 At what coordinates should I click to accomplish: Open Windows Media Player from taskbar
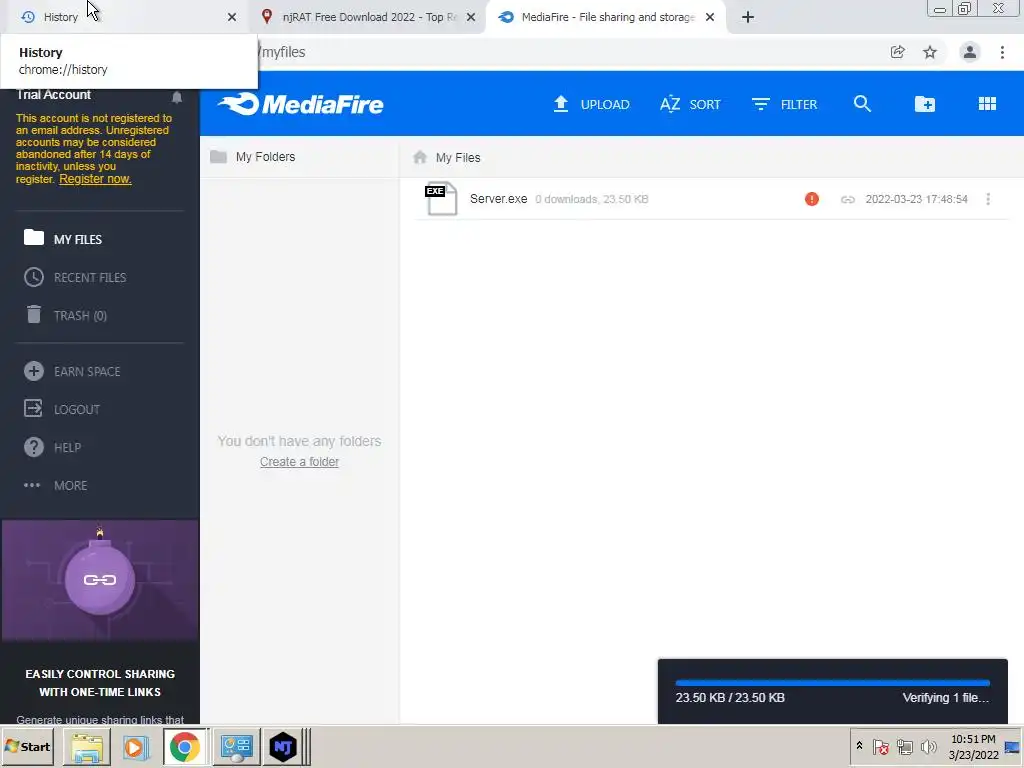click(x=136, y=746)
